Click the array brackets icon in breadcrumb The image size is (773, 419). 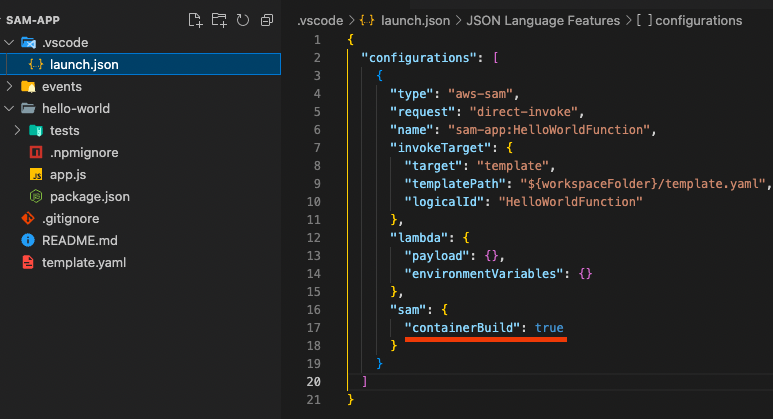click(644, 20)
